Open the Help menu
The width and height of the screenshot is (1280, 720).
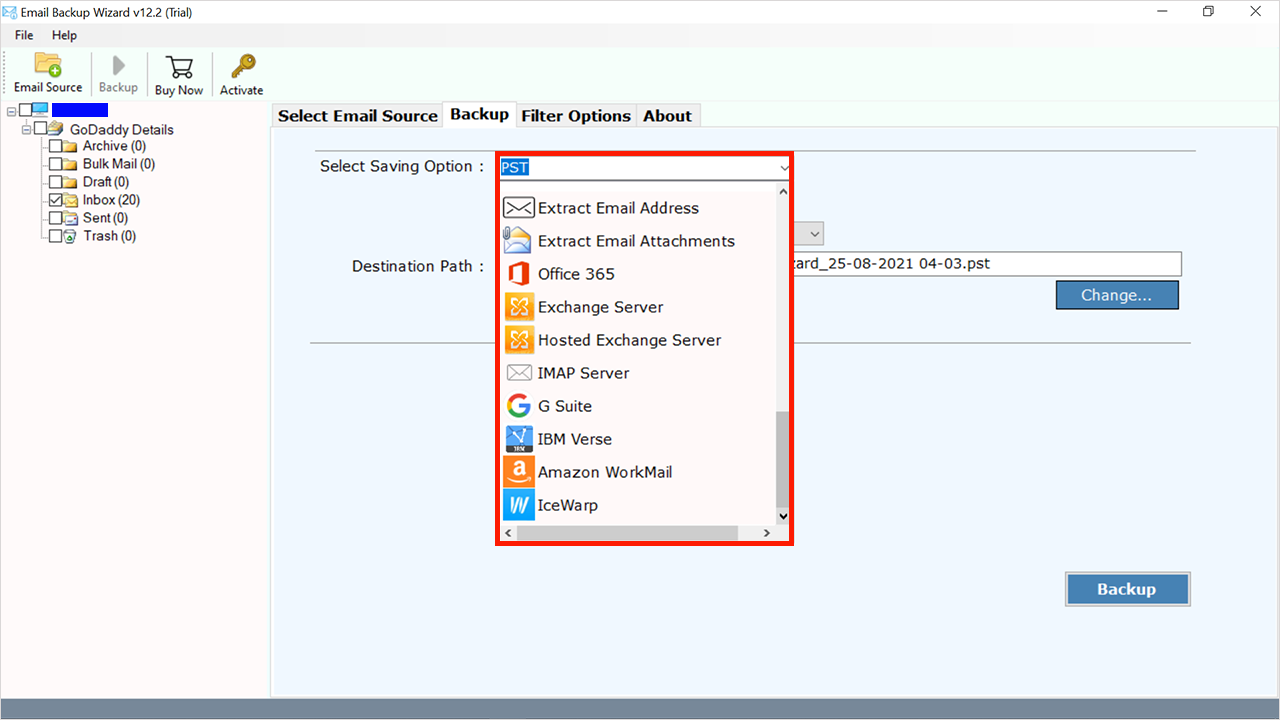(x=64, y=35)
